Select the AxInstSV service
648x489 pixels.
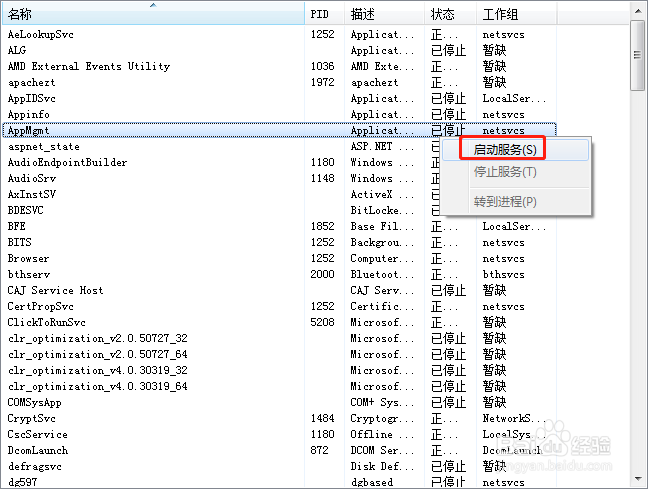click(x=32, y=194)
